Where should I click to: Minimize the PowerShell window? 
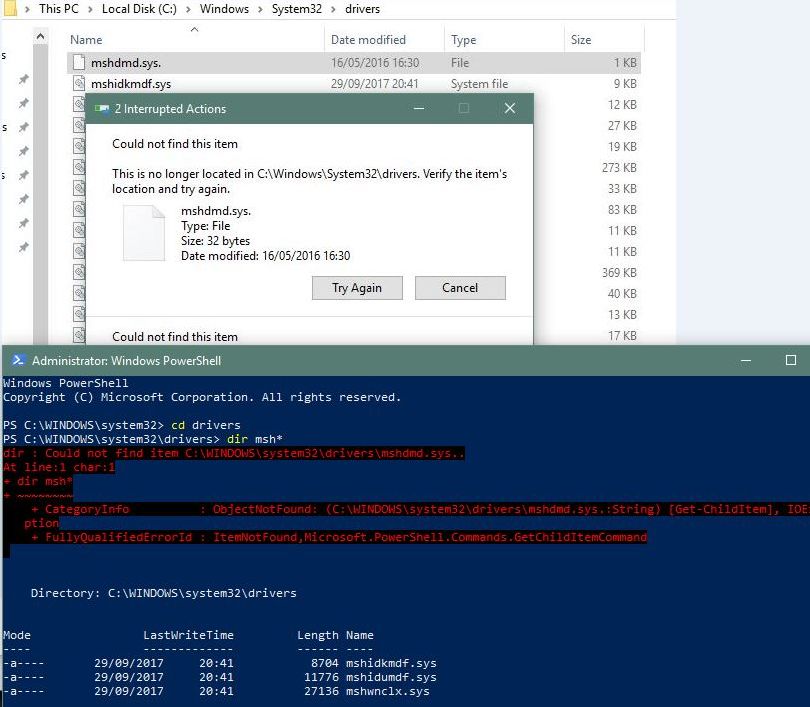pyautogui.click(x=746, y=360)
